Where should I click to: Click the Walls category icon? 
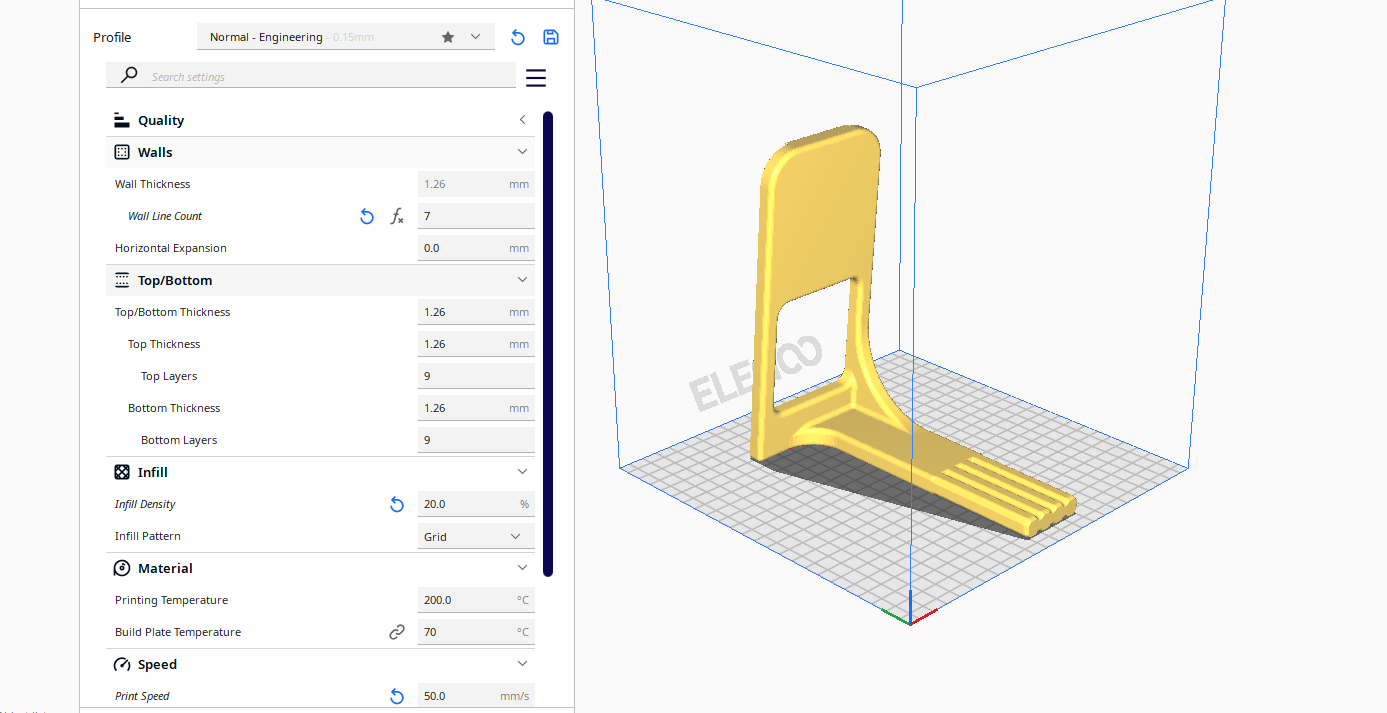pos(122,152)
